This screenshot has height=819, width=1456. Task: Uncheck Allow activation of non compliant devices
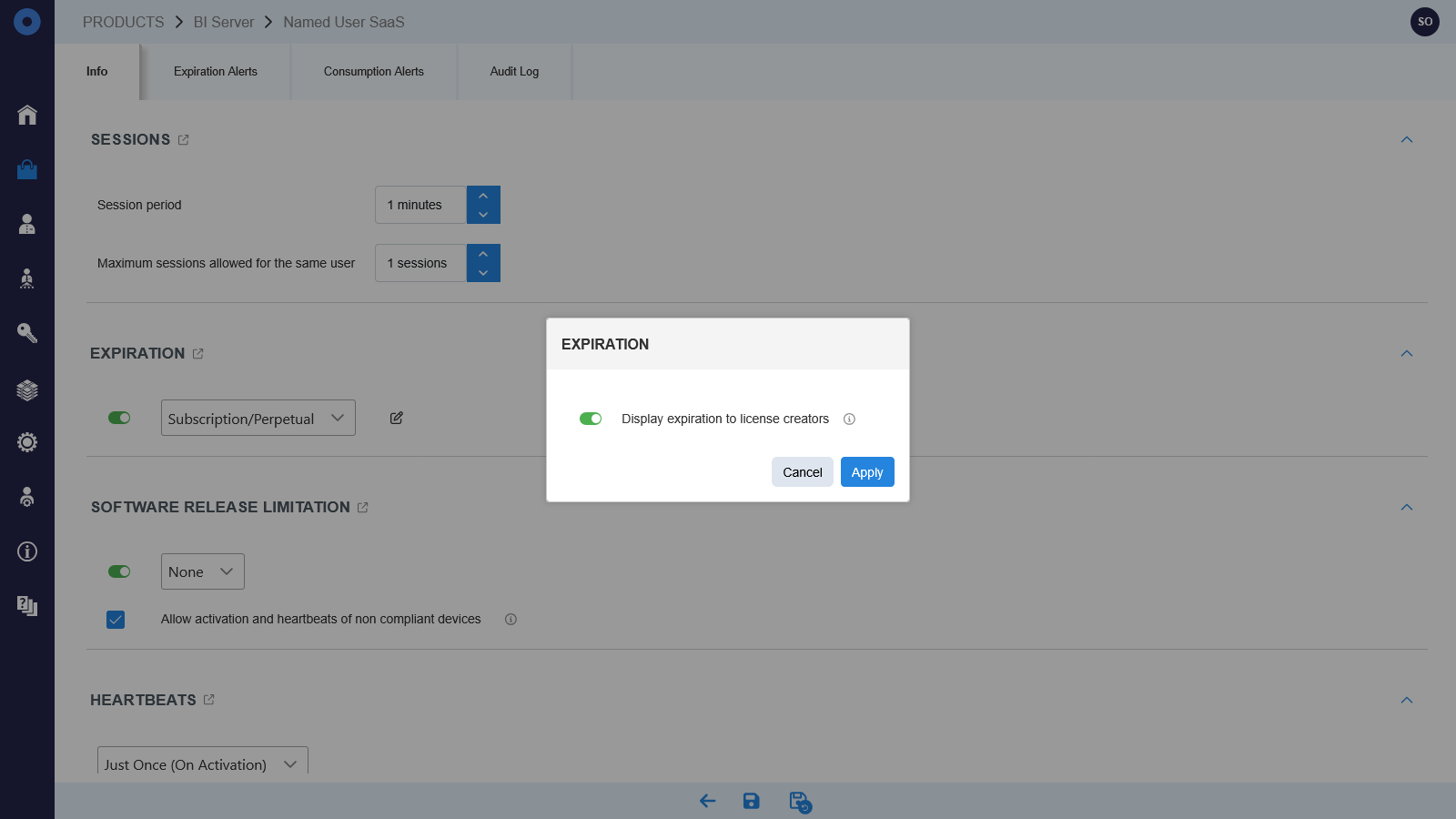(x=116, y=620)
